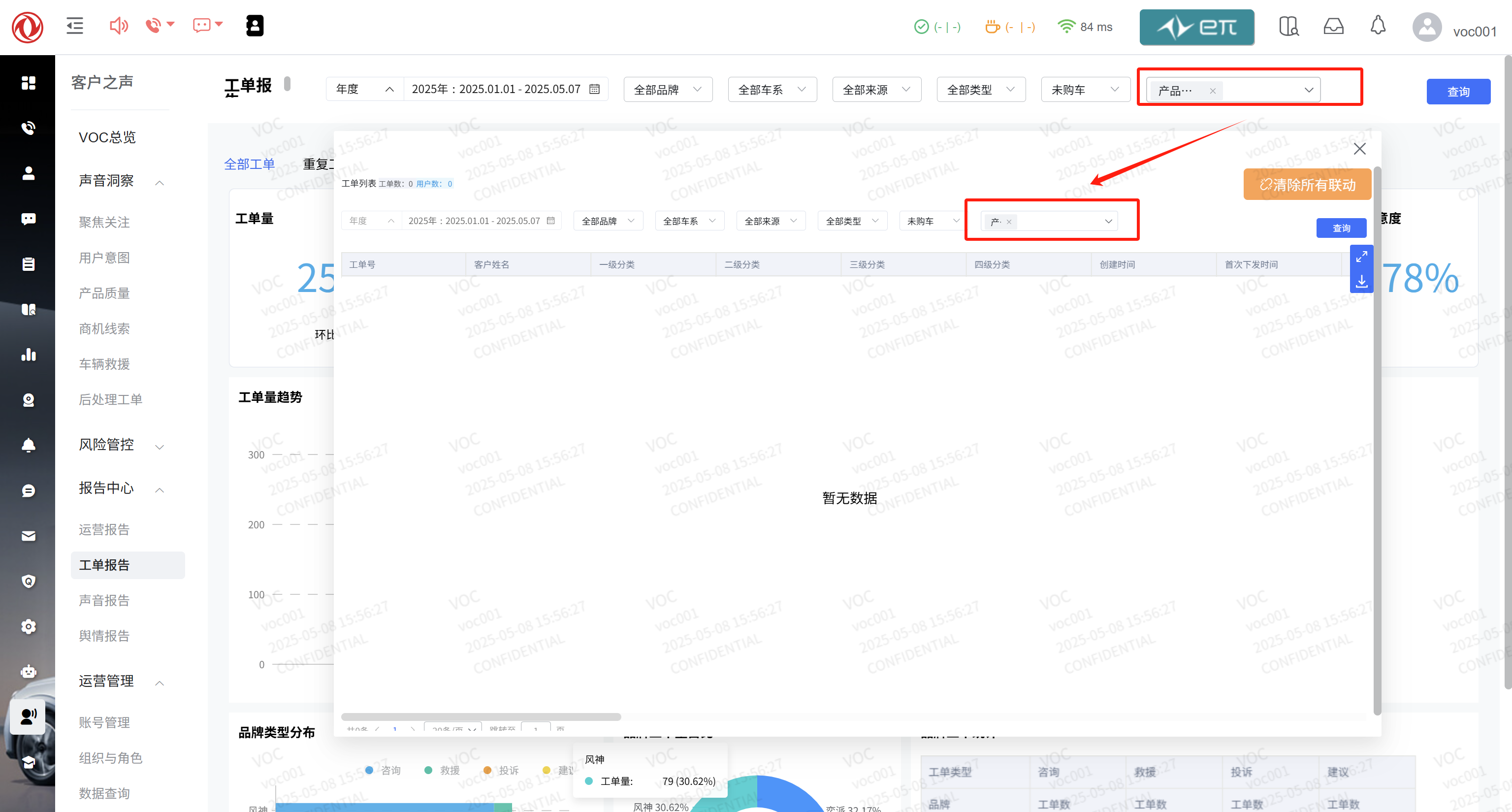Download the work order list

(x=1362, y=281)
